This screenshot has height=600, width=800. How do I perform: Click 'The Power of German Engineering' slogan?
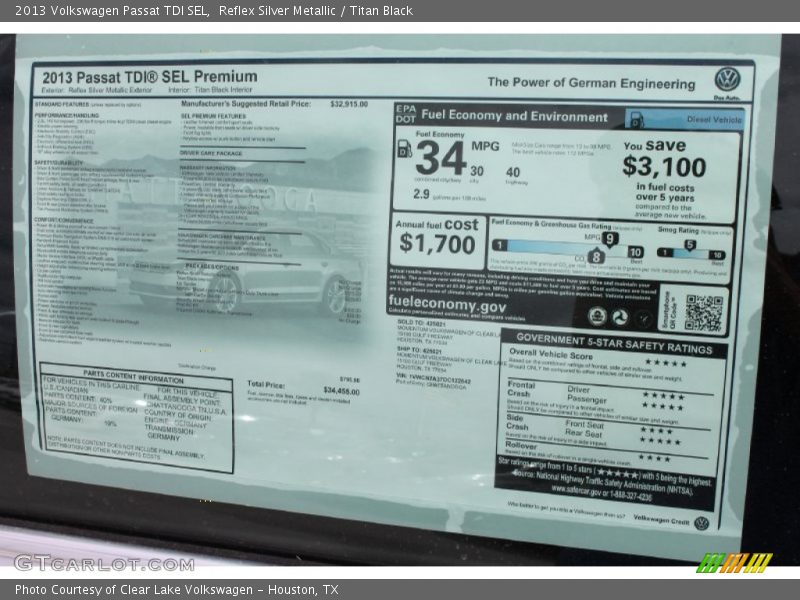(591, 83)
